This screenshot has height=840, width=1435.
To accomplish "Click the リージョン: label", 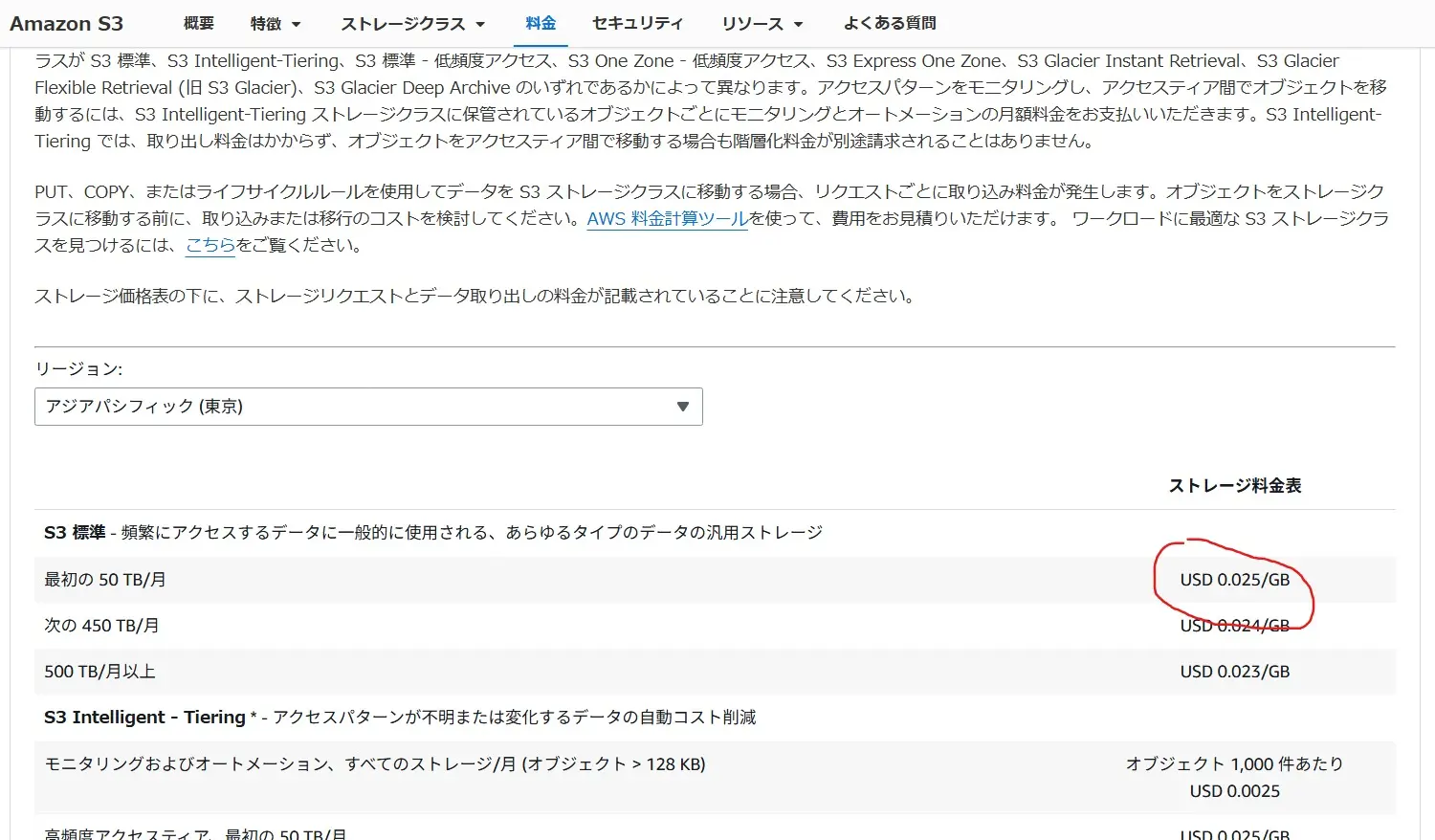I will coord(78,369).
